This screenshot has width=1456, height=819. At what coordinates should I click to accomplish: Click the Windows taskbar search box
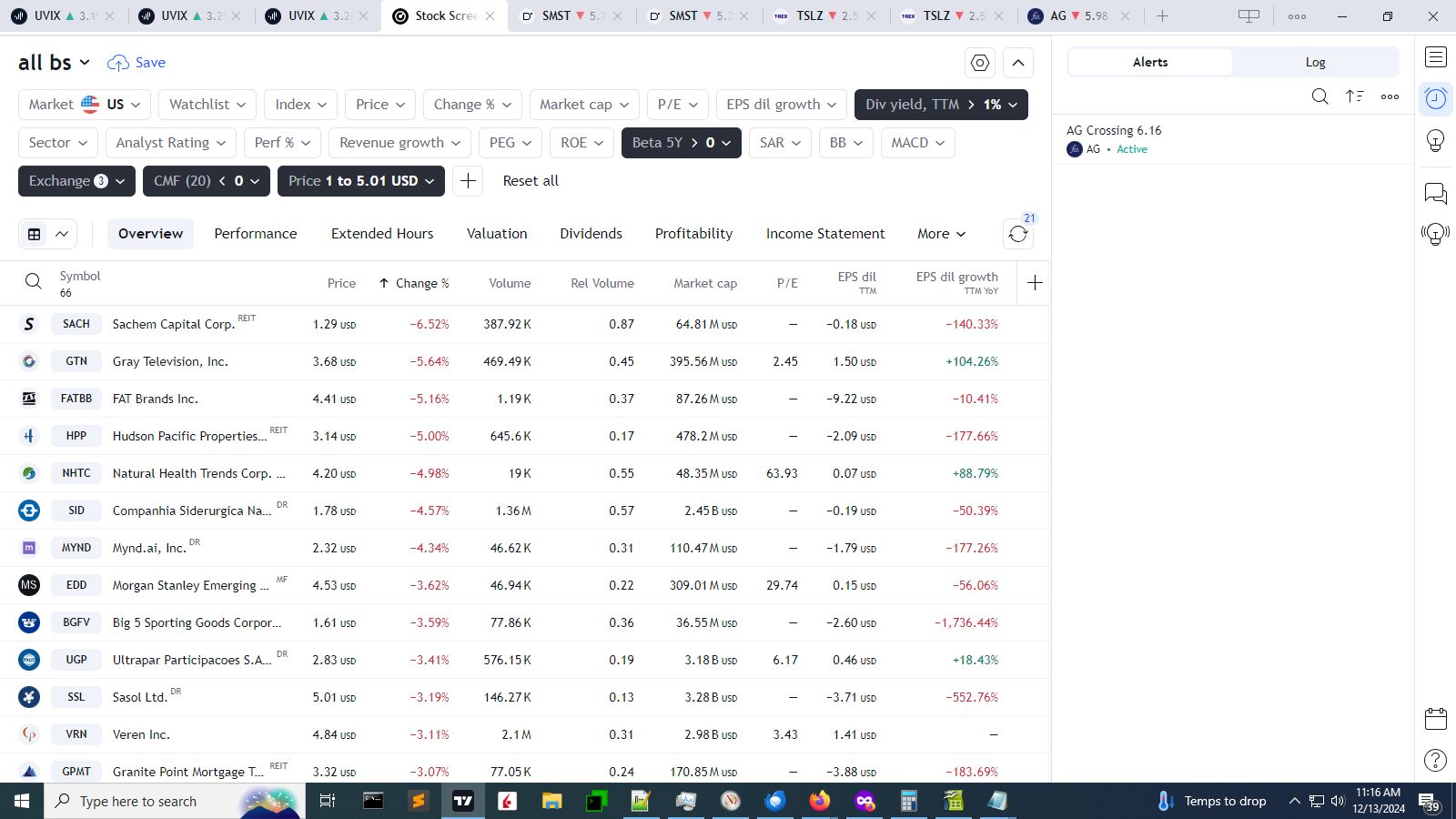[138, 801]
